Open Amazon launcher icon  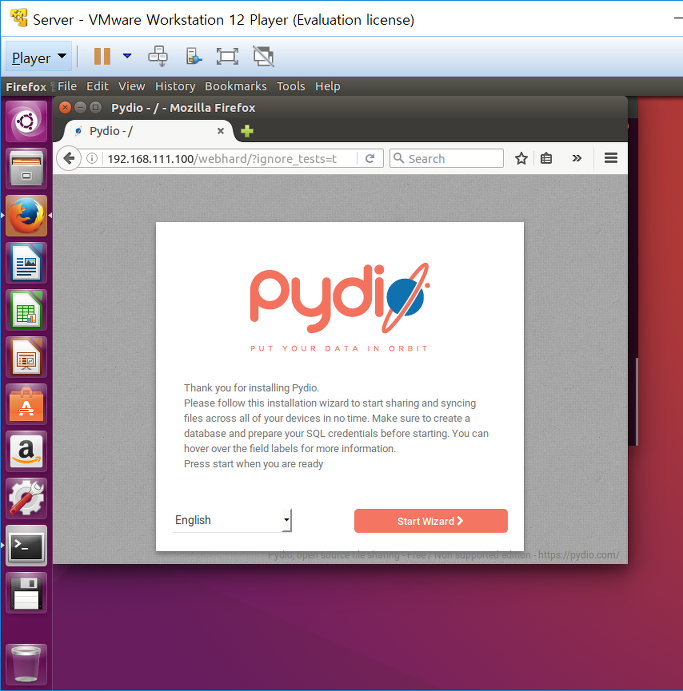(26, 452)
